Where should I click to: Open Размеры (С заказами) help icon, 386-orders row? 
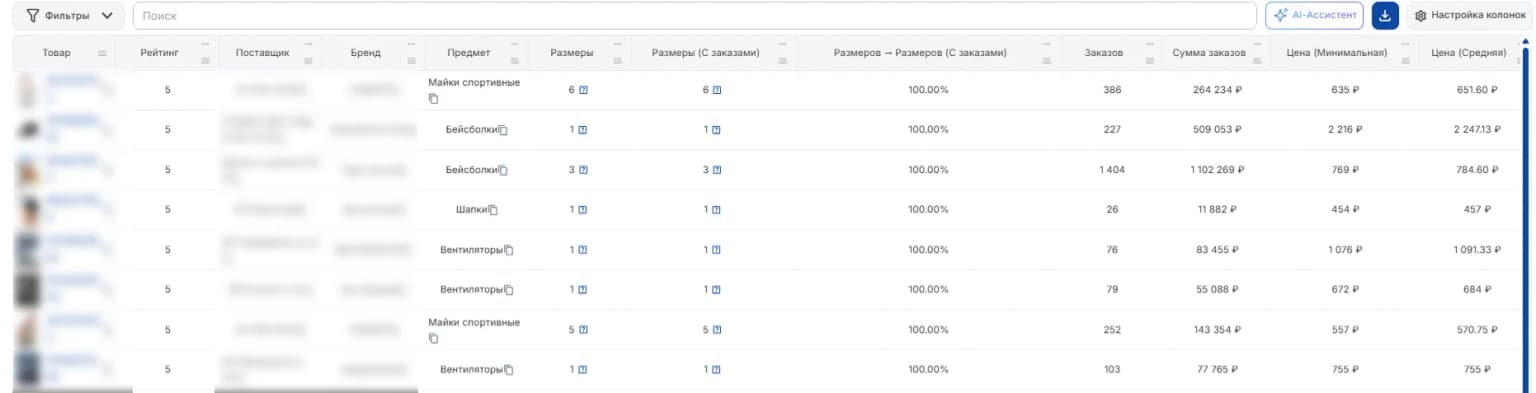pyautogui.click(x=717, y=90)
